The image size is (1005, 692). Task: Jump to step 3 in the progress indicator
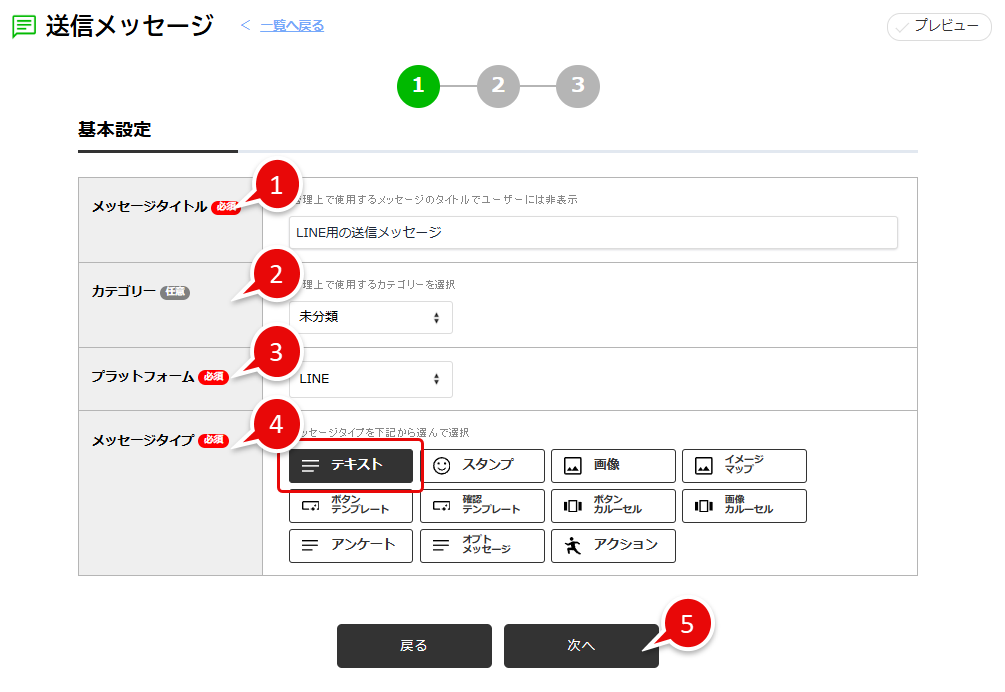click(x=578, y=86)
